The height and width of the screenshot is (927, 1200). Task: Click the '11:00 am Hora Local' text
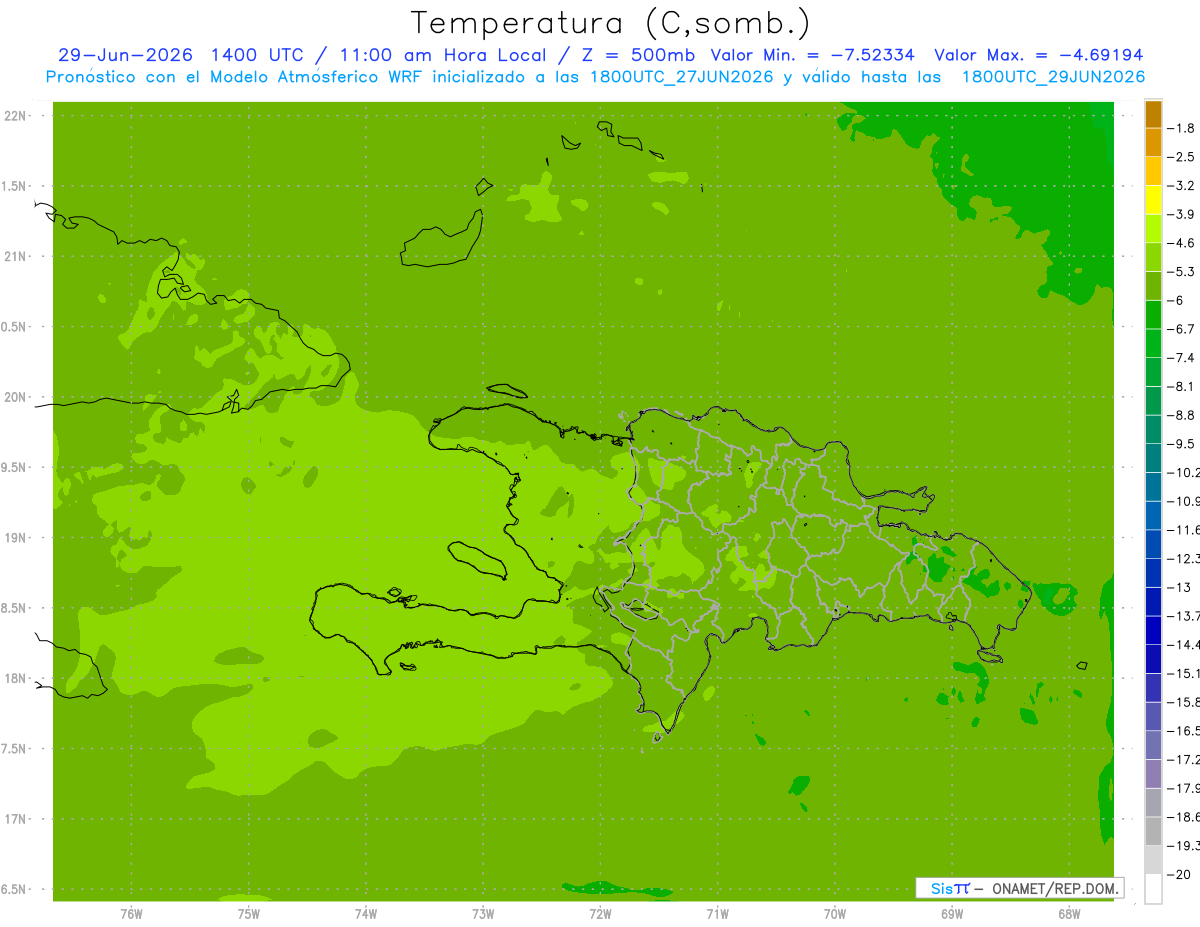(x=443, y=55)
